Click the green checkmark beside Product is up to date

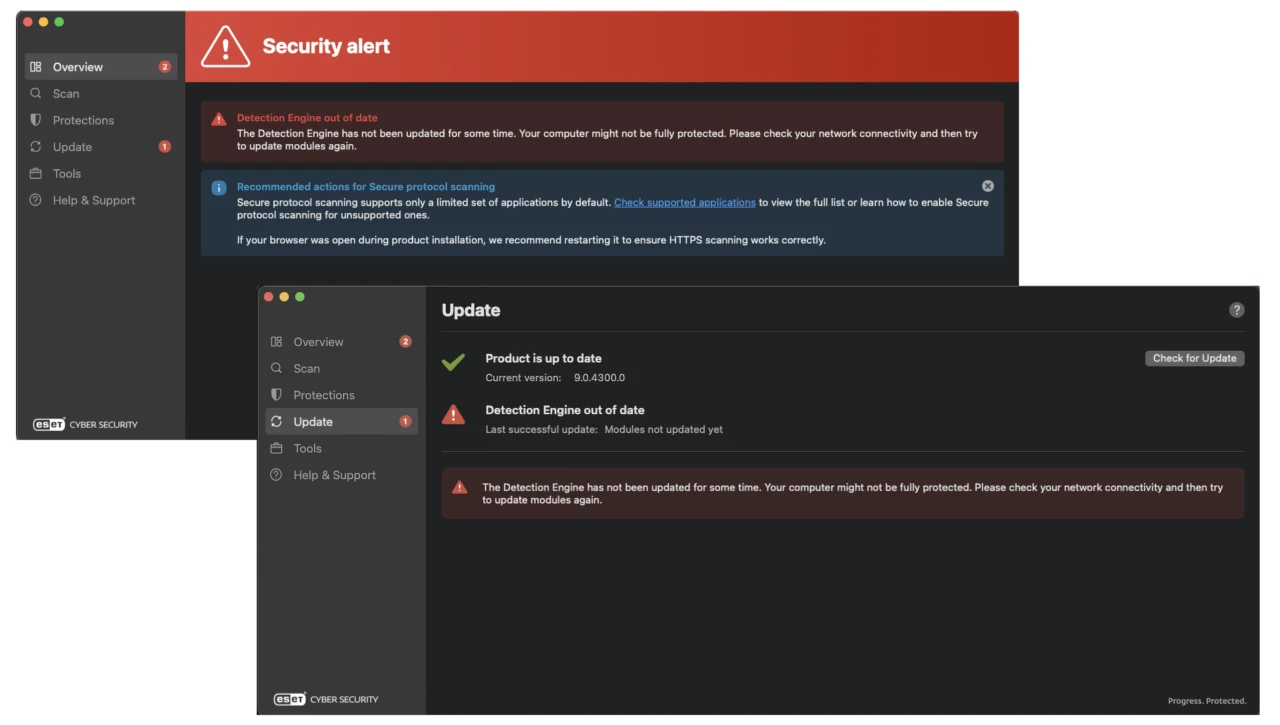pyautogui.click(x=453, y=362)
